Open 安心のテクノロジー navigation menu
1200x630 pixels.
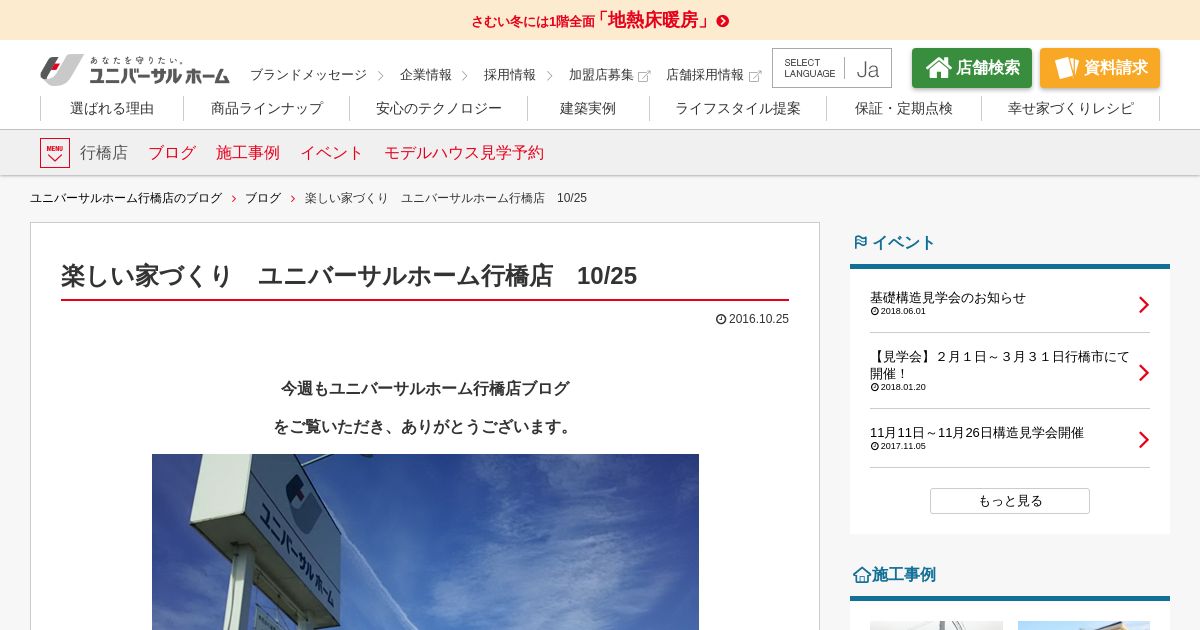[439, 108]
